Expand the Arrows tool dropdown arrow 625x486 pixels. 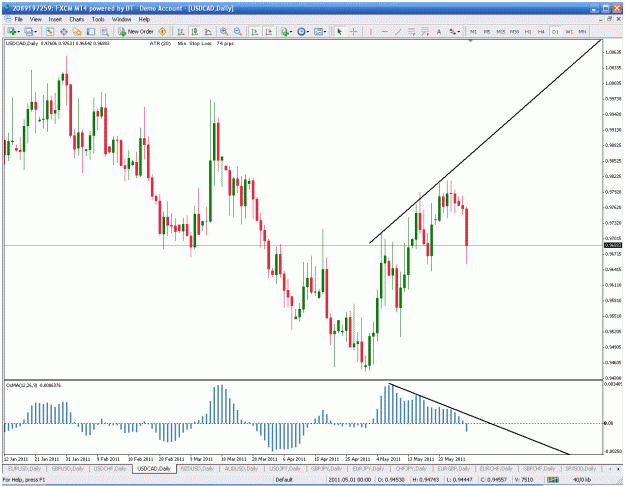(459, 32)
